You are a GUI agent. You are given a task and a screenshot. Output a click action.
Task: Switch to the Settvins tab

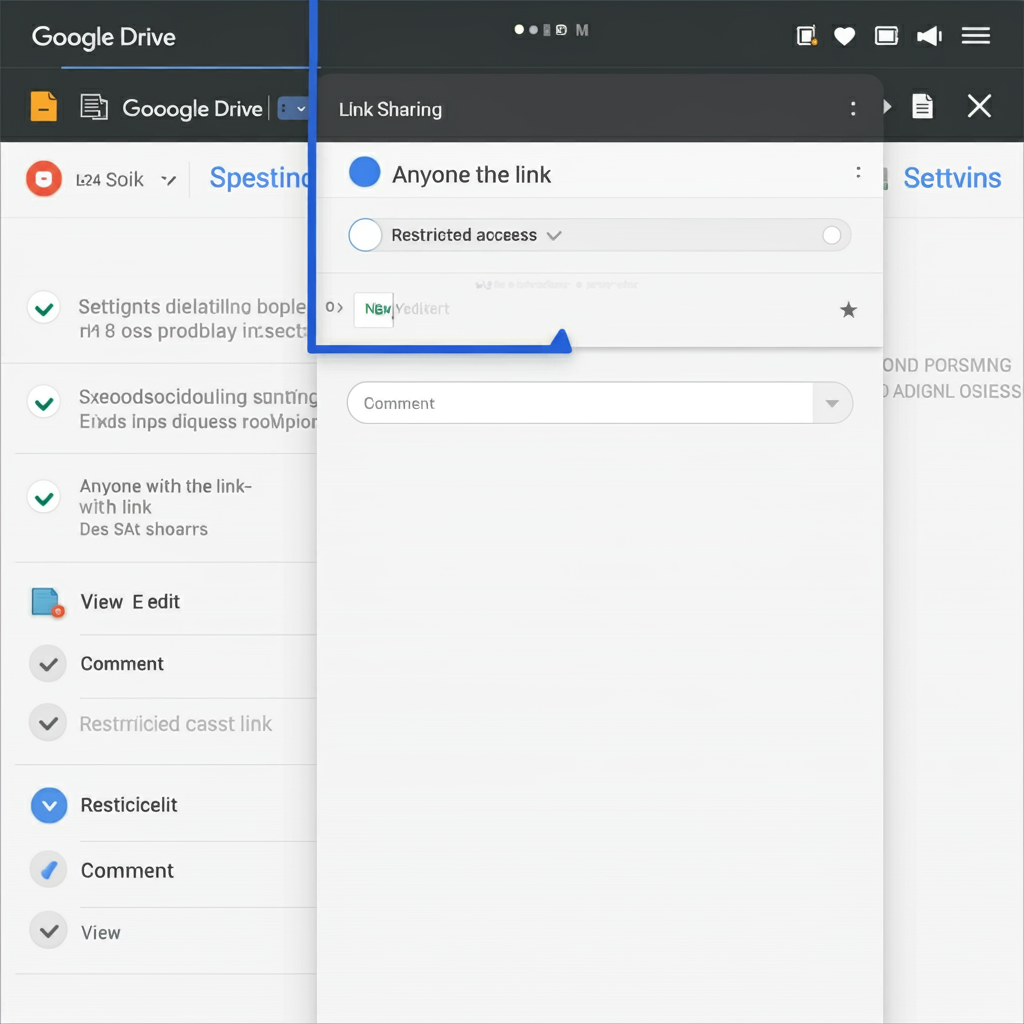point(952,178)
